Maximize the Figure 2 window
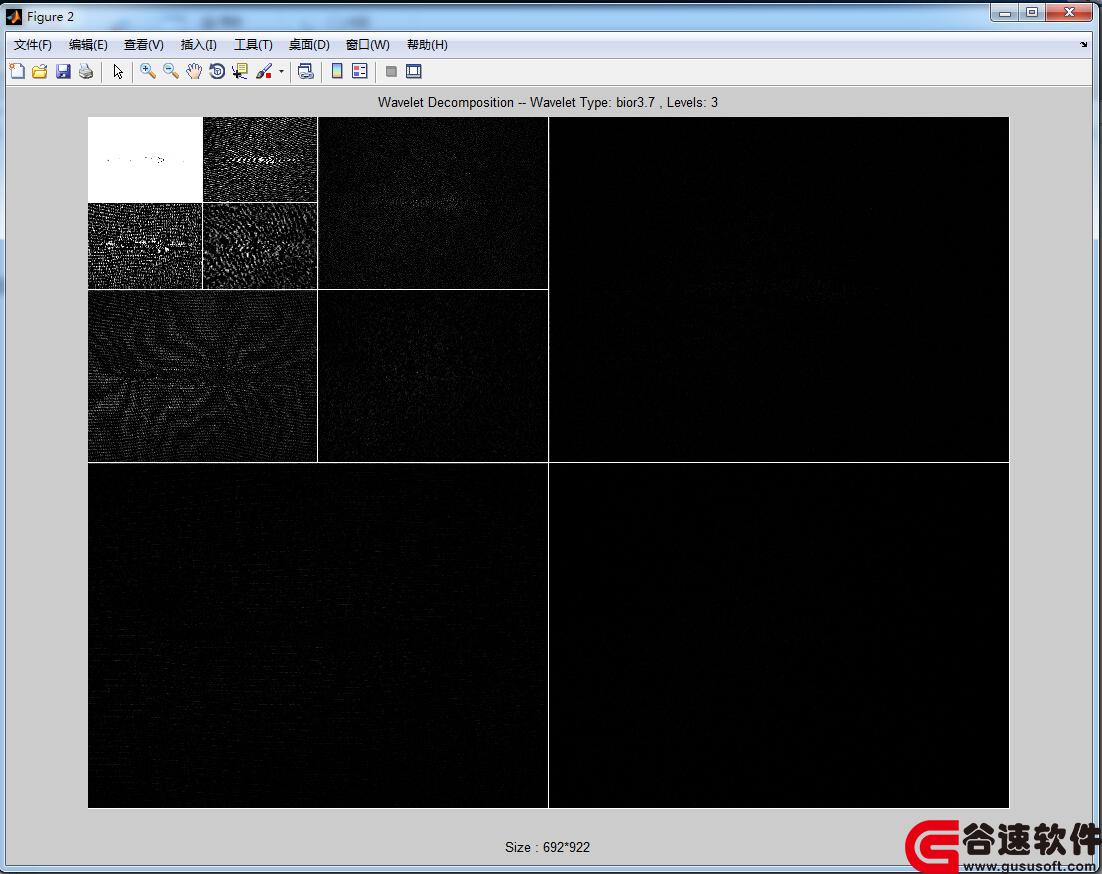This screenshot has height=874, width=1102. pos(1032,13)
